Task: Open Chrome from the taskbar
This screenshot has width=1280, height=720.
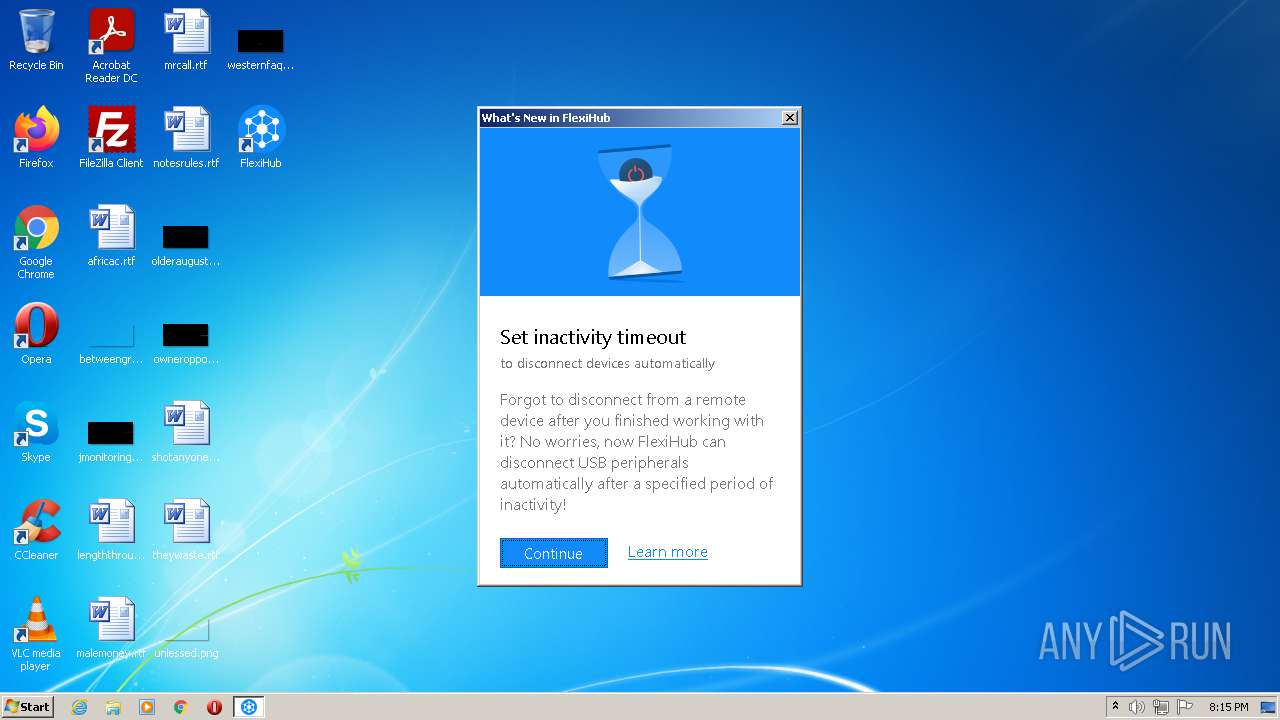Action: pyautogui.click(x=181, y=707)
